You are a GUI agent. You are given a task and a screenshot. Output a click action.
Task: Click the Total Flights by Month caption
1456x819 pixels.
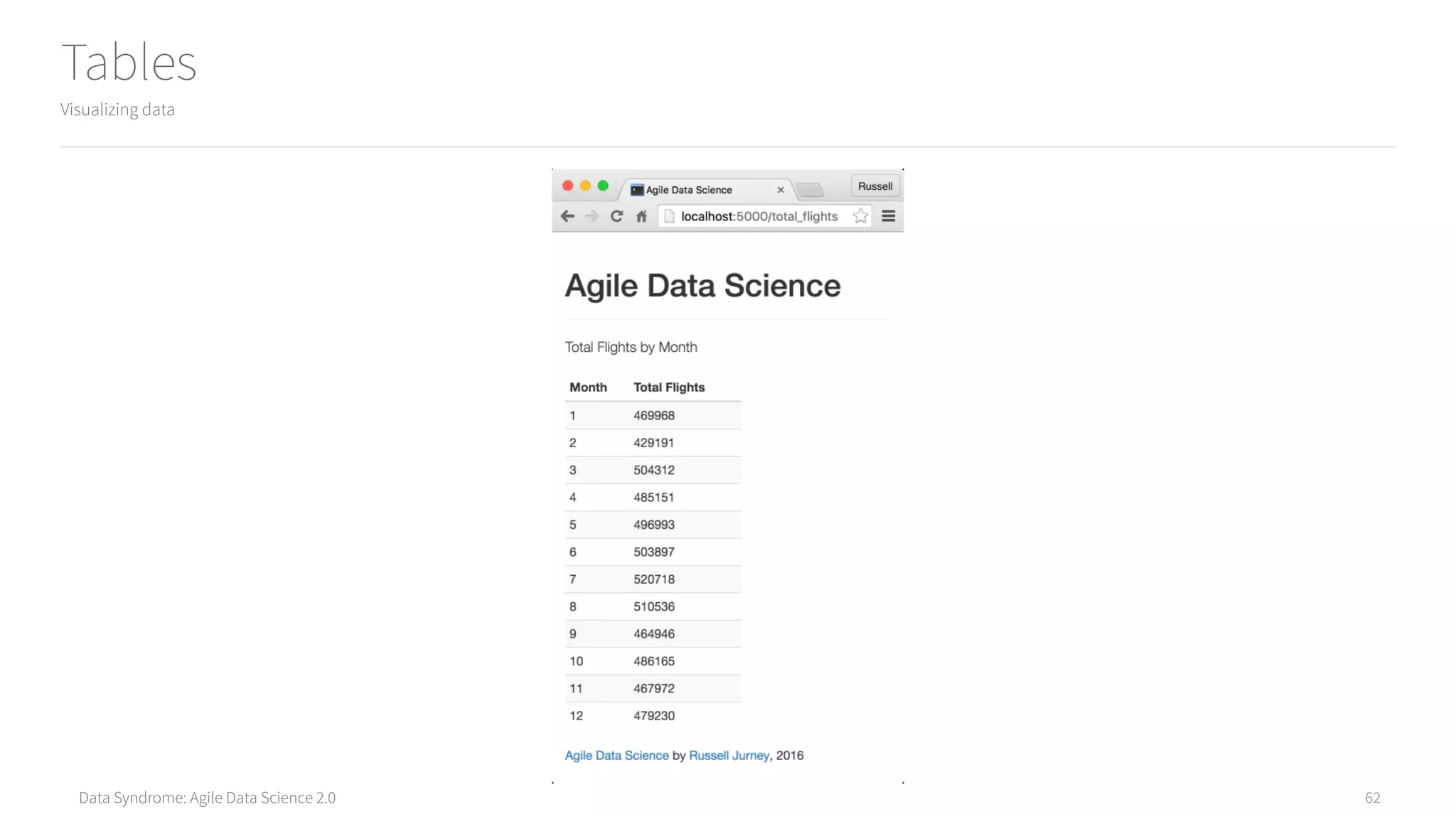[631, 347]
